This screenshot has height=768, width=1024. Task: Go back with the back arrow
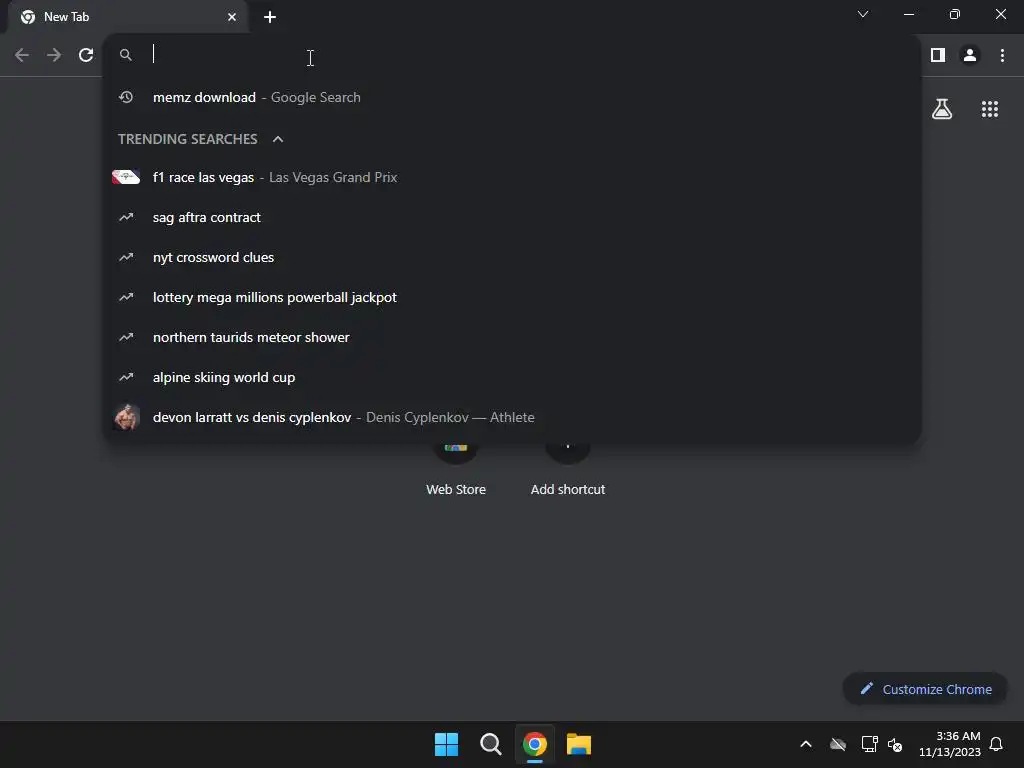[22, 56]
